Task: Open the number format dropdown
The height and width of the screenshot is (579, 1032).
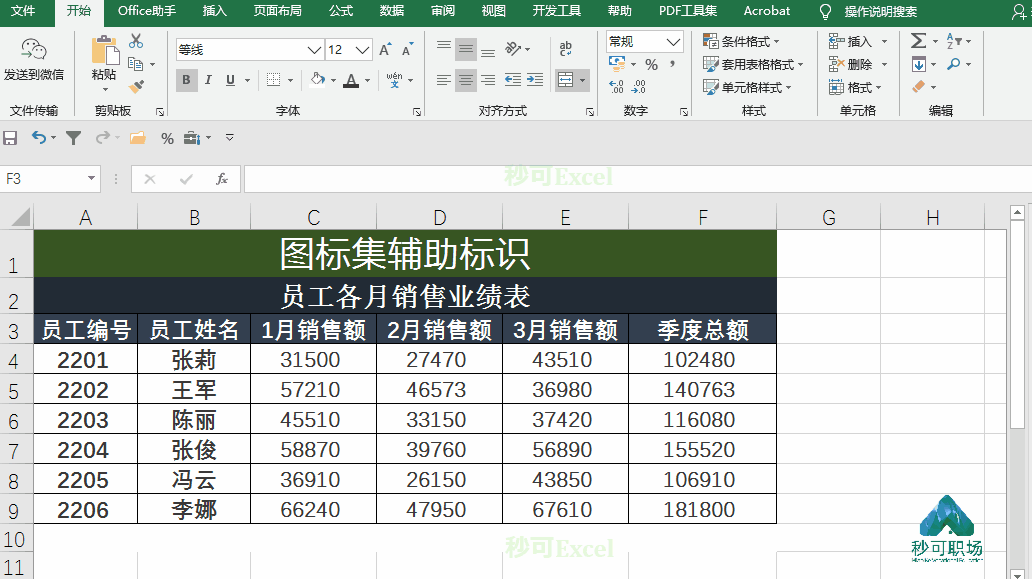Action: 673,41
